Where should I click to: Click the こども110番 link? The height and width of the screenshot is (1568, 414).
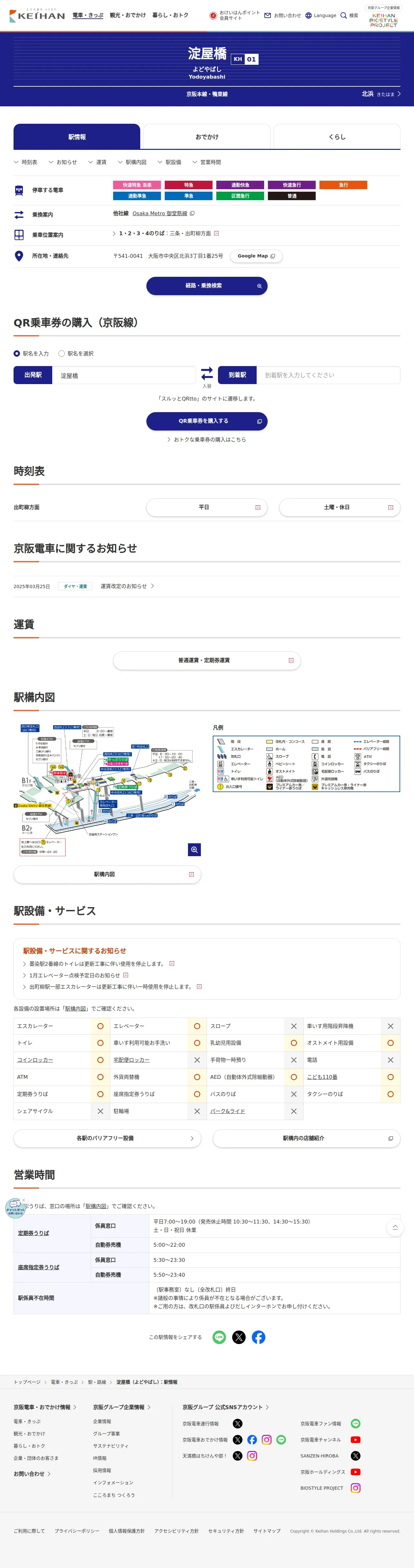pos(322,1077)
